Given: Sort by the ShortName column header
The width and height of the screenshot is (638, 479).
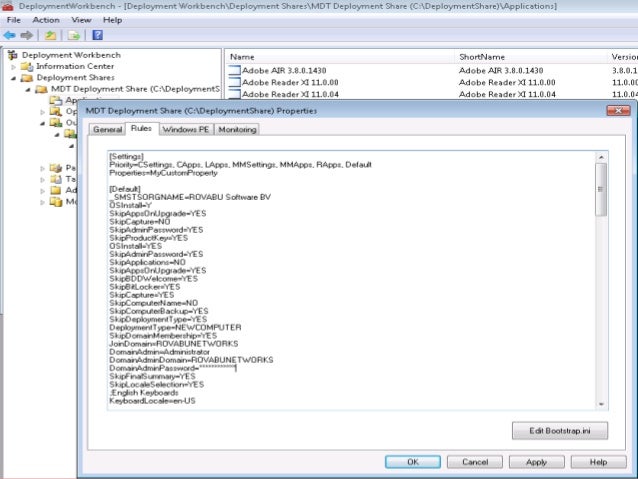Looking at the screenshot, I should click(x=531, y=57).
